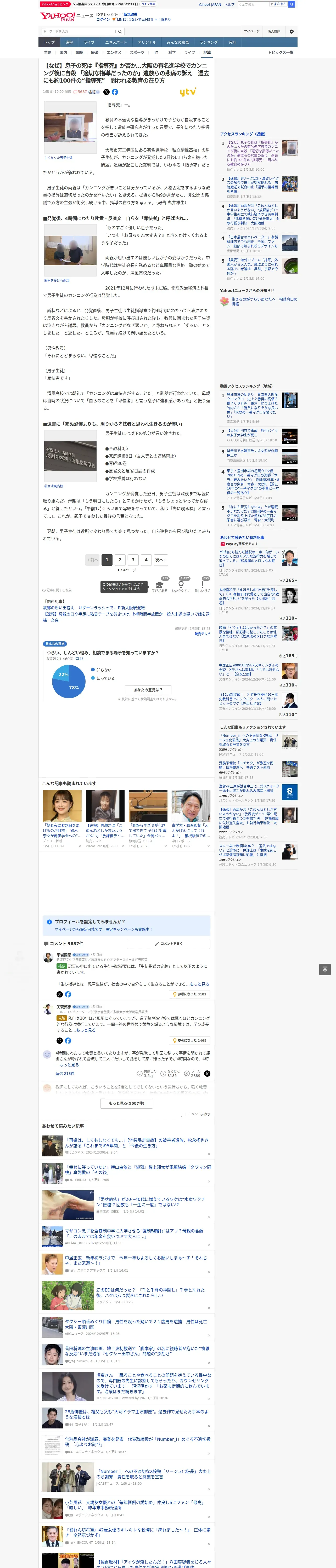Open the poll's 47 comments icon
Image resolution: width=336 pixels, height=1568 pixels.
coord(79,659)
